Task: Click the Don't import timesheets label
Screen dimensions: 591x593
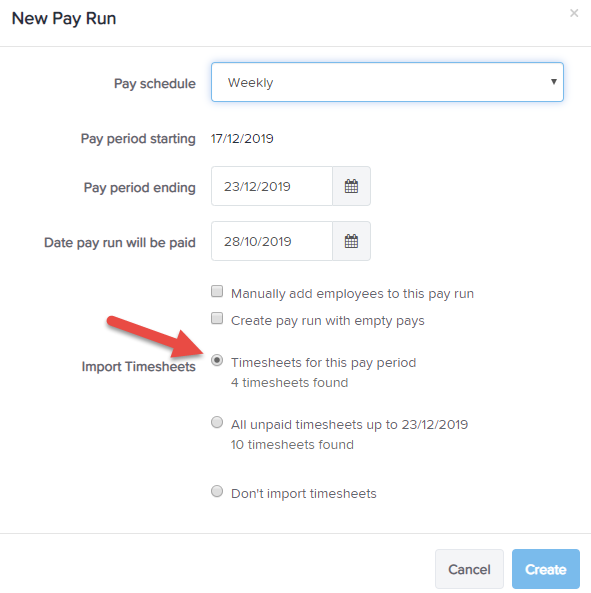Action: pyautogui.click(x=304, y=494)
